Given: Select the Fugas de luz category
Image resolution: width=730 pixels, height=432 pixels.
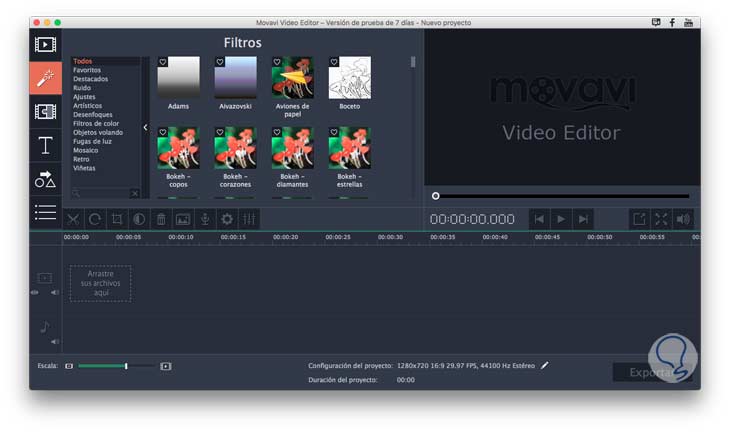Looking at the screenshot, I should 92,141.
